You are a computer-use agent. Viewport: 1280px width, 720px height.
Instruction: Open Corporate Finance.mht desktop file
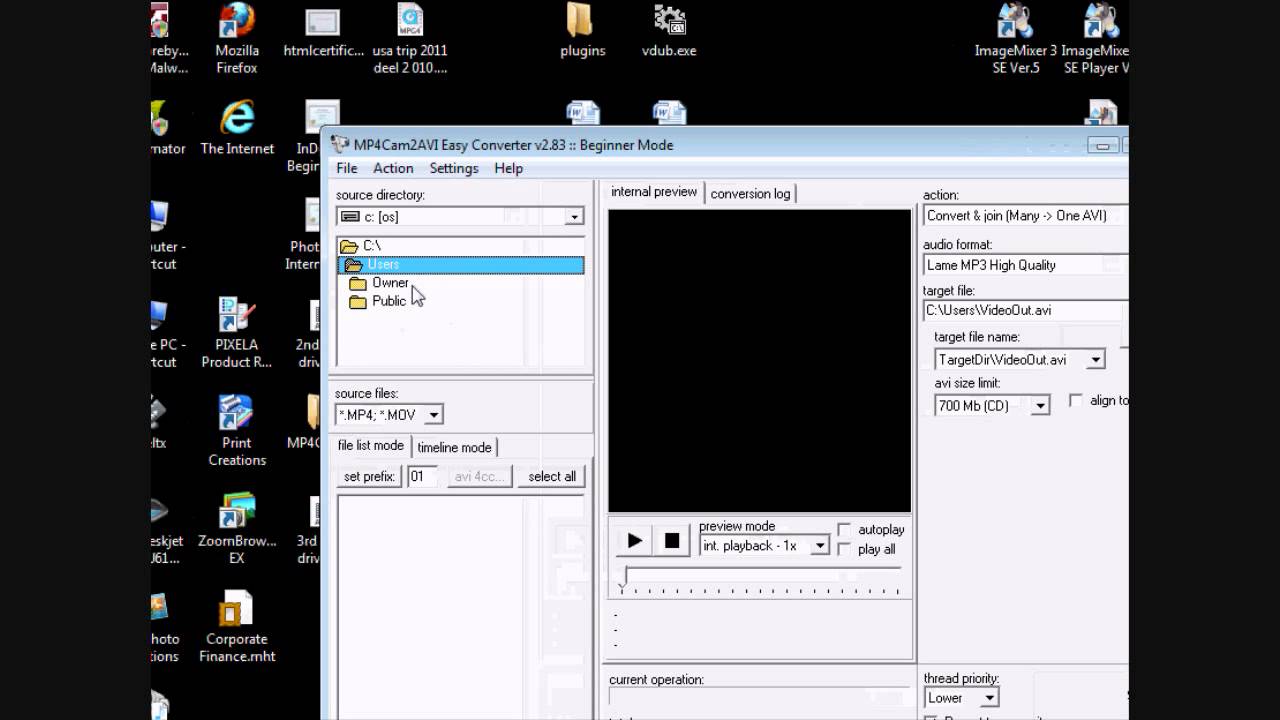point(237,628)
